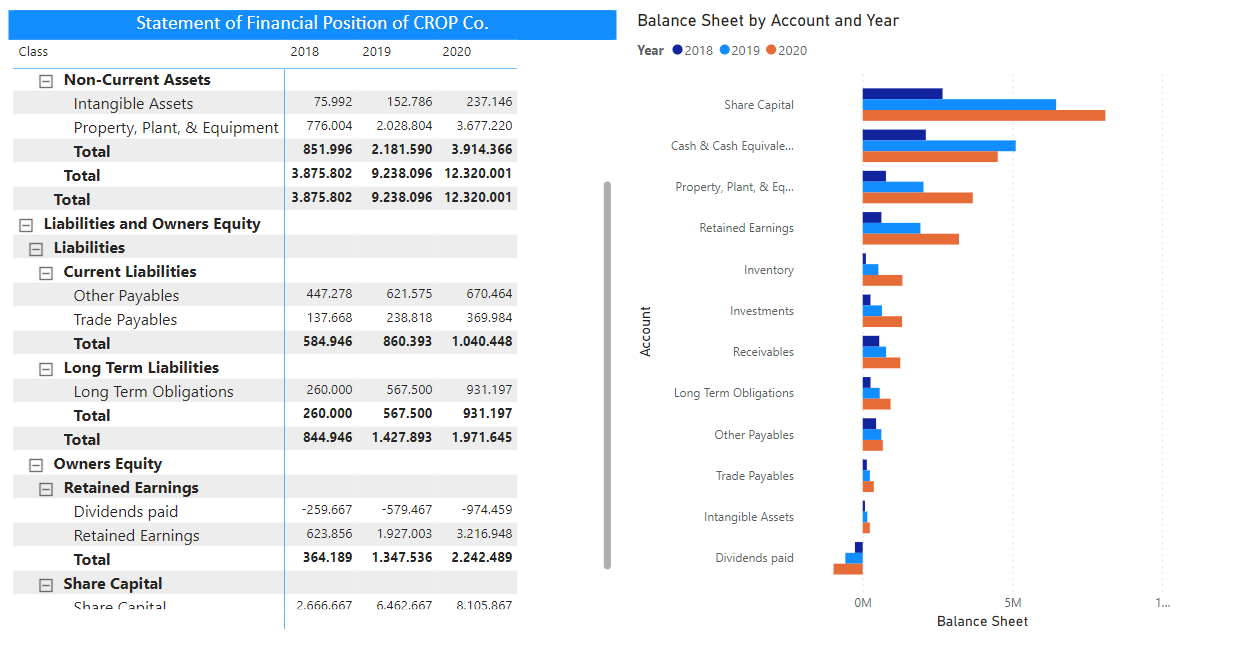1244x645 pixels.
Task: Click Intangible Assets 2020 value 237.146
Action: coord(489,102)
